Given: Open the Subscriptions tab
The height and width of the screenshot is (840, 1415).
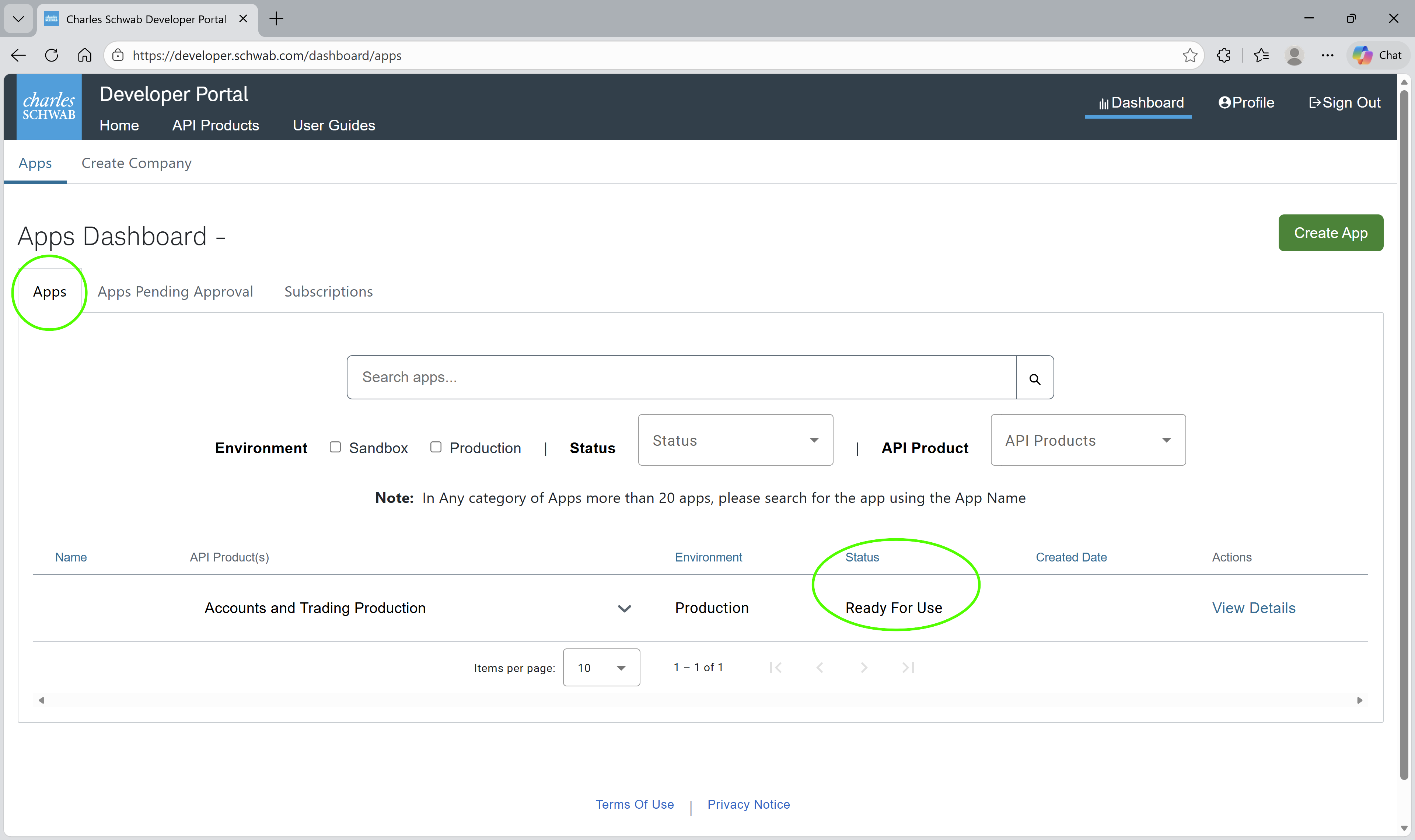Looking at the screenshot, I should (328, 291).
